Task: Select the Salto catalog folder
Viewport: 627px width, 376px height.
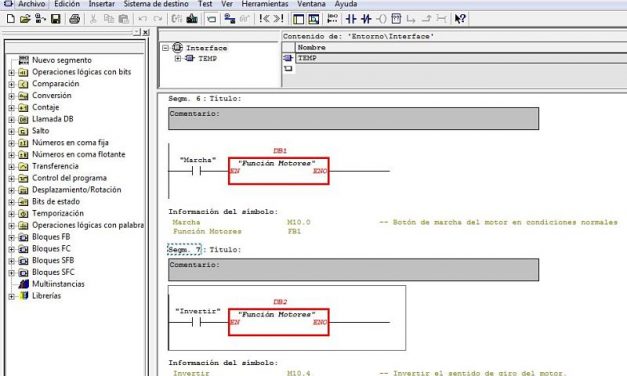Action: point(40,131)
